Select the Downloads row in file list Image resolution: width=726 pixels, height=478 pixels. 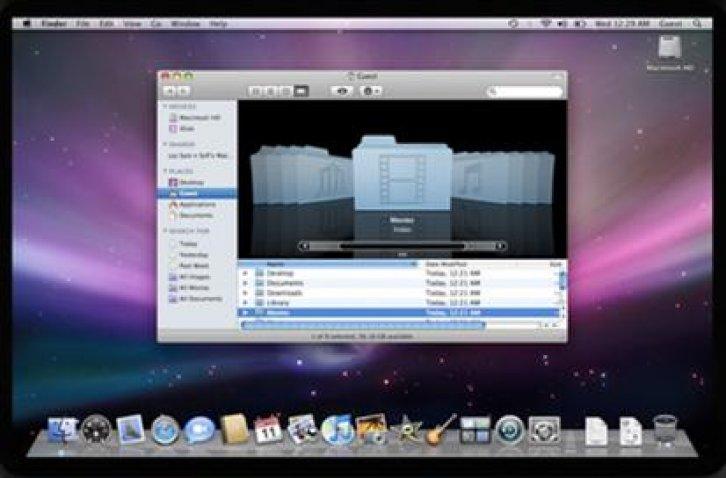[398, 293]
